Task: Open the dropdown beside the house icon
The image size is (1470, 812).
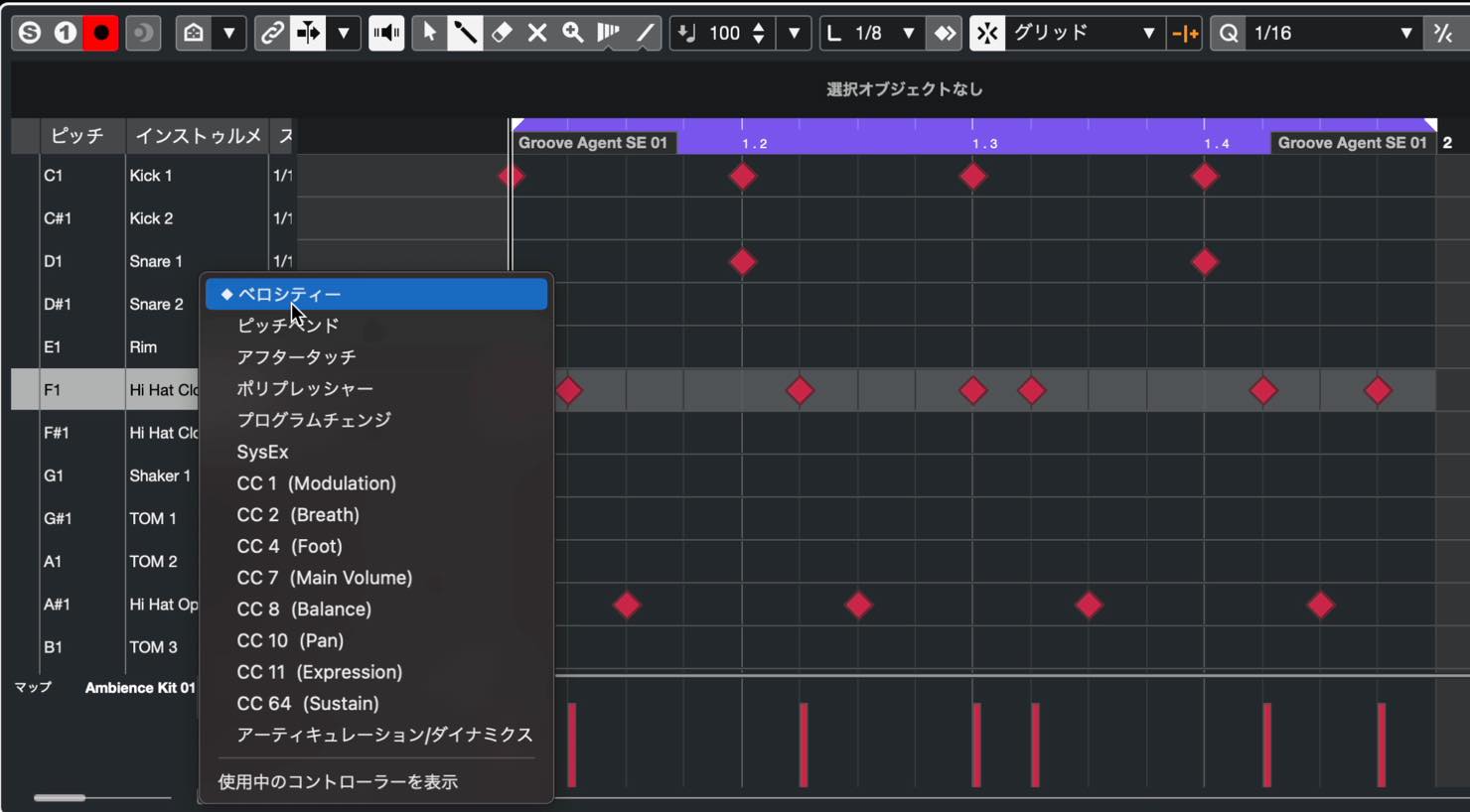Action: (x=228, y=33)
